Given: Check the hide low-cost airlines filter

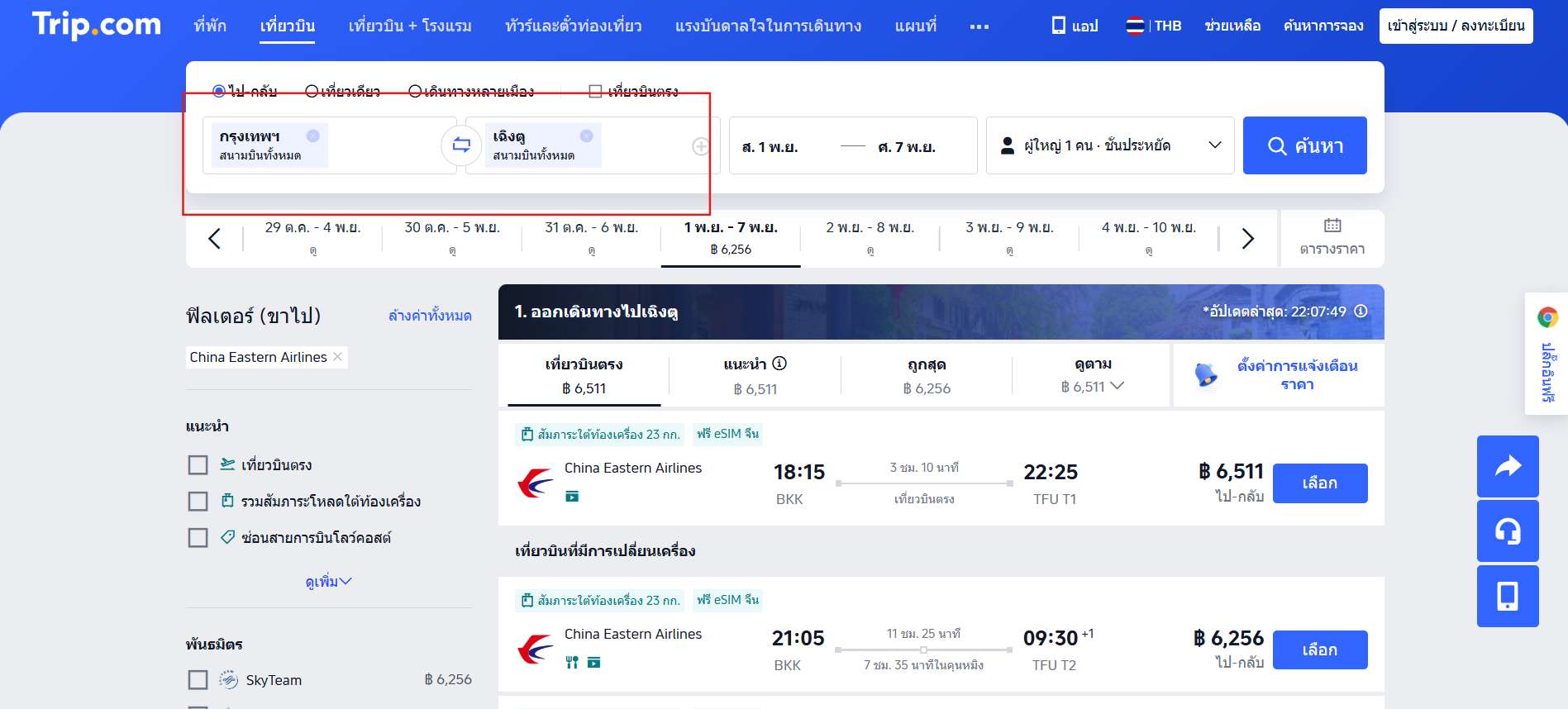Looking at the screenshot, I should 198,538.
